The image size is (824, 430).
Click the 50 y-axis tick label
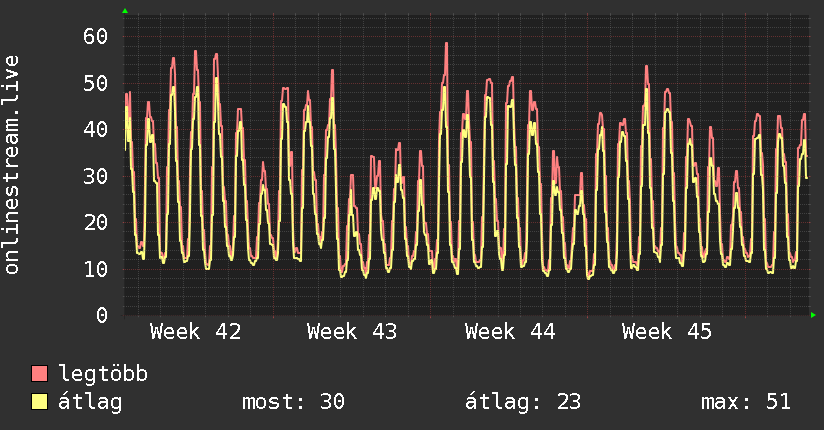pos(96,83)
